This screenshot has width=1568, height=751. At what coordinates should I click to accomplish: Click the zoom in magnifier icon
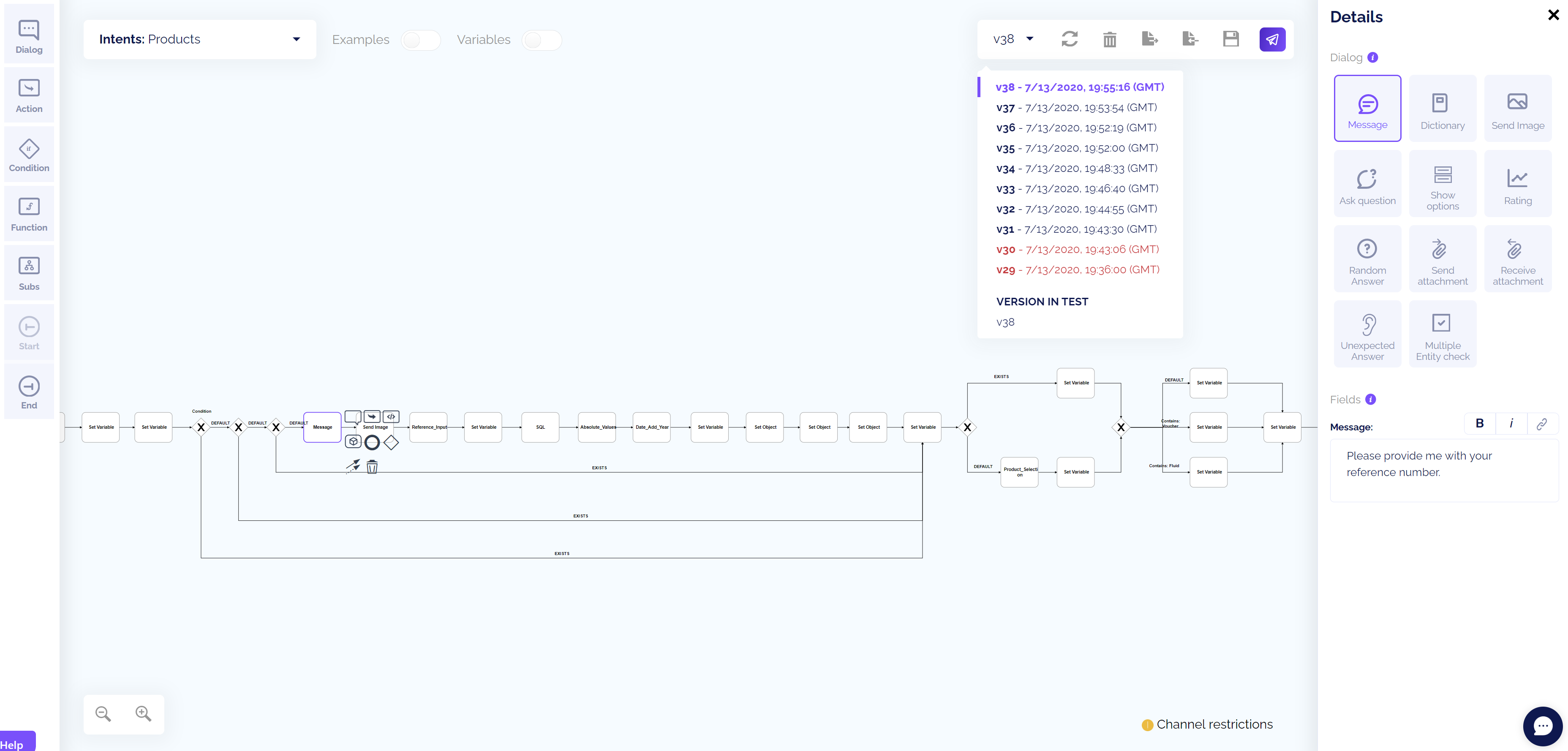point(143,713)
